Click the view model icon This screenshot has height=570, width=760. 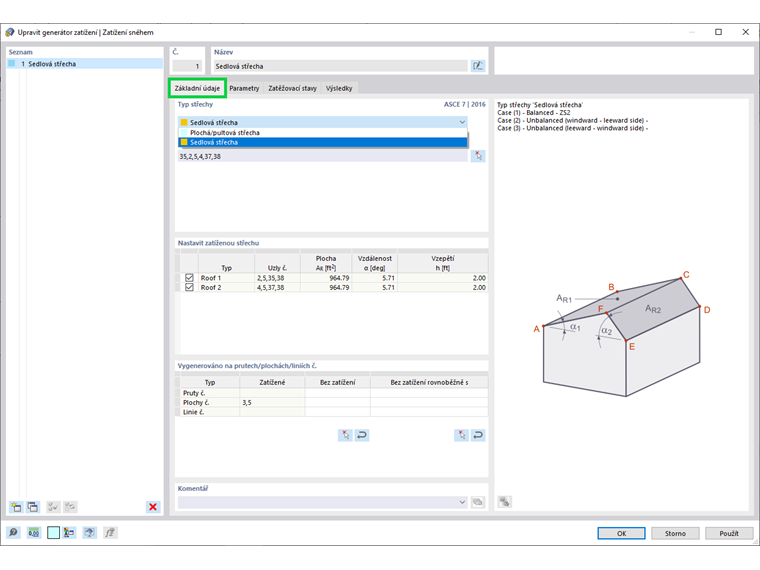coord(89,533)
